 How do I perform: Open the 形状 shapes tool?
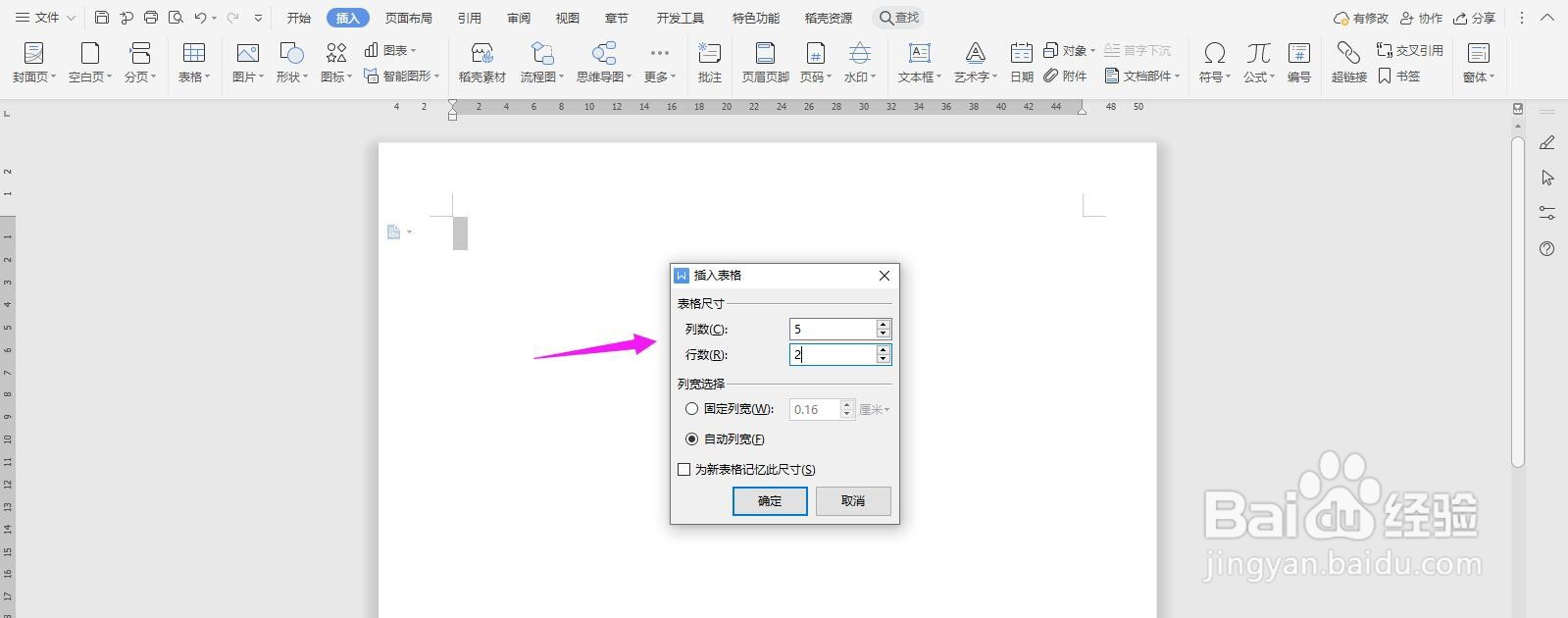click(x=292, y=62)
